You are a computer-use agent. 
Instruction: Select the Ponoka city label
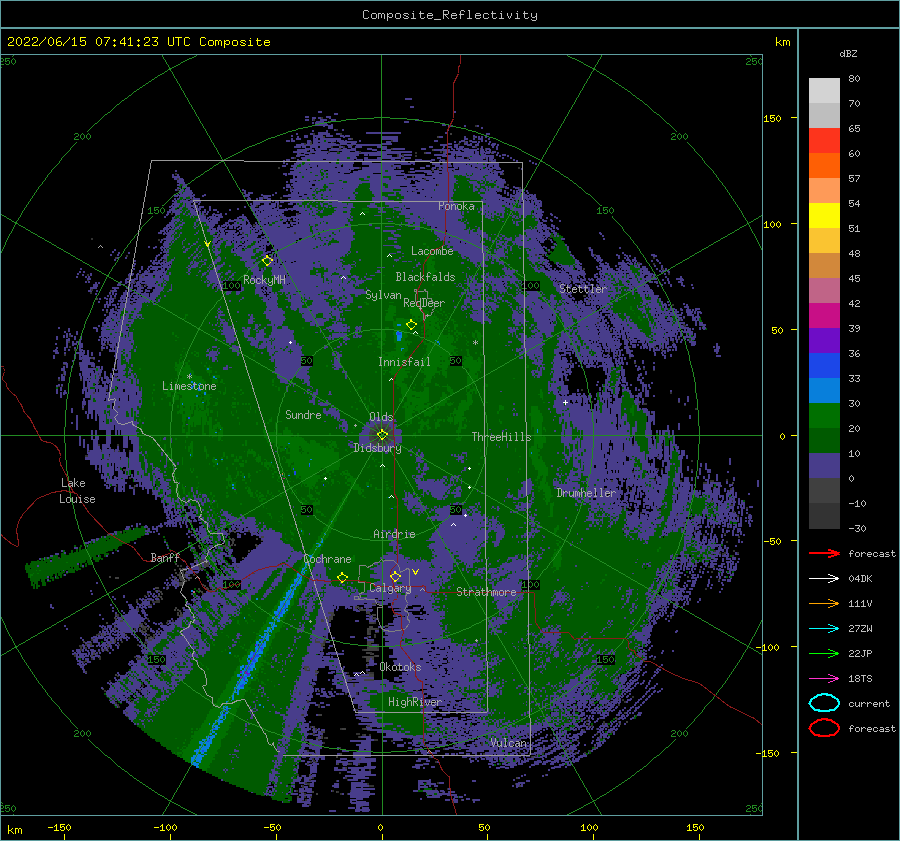(x=456, y=206)
